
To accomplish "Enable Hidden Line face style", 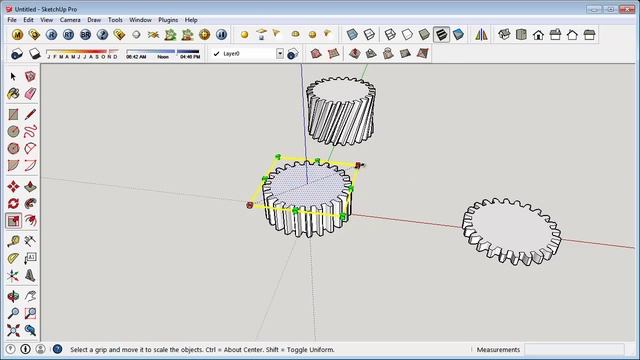I will pyautogui.click(x=407, y=35).
